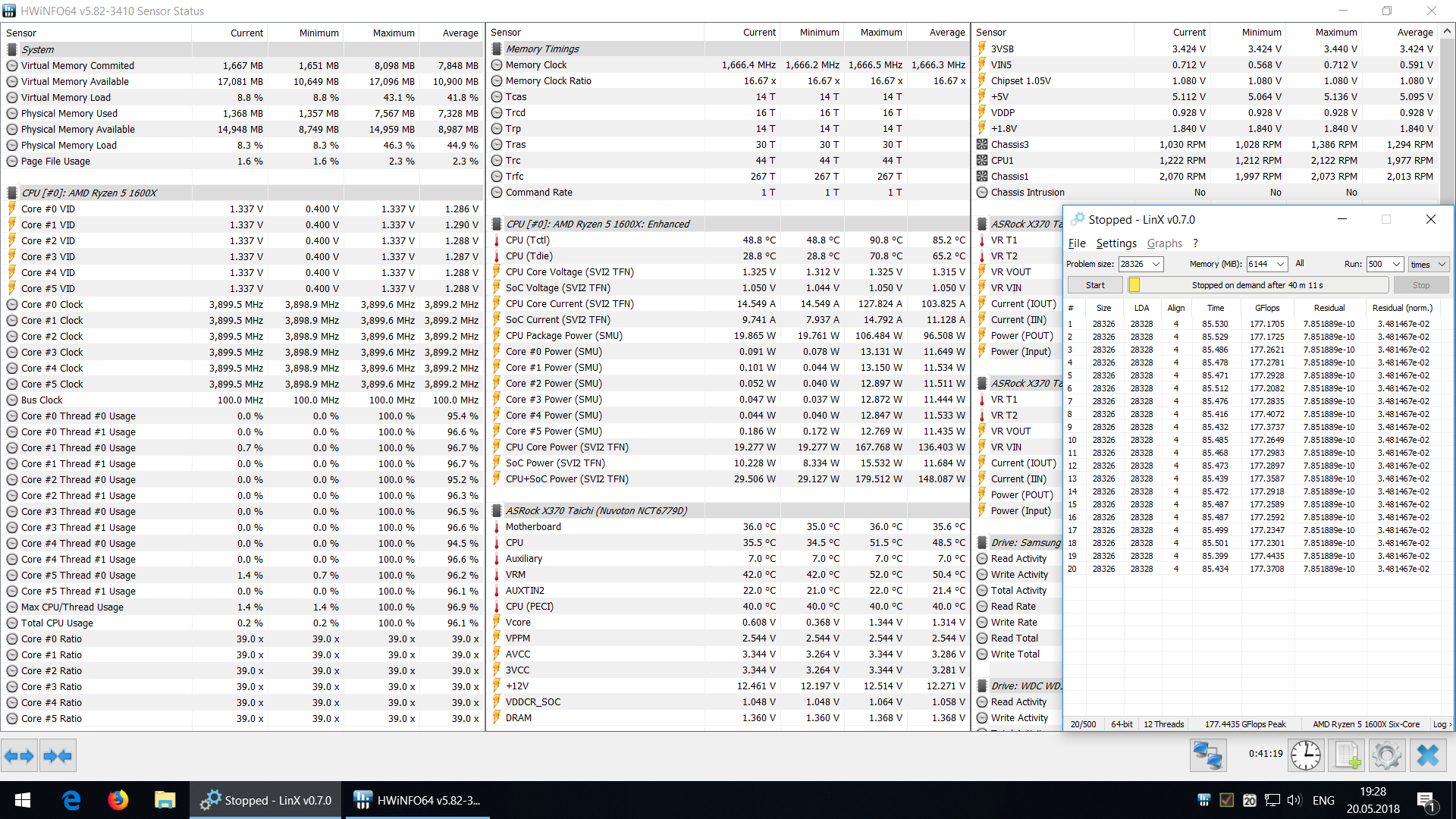
Task: Click the sensor list scrollbar up arrow
Action: pyautogui.click(x=1448, y=32)
